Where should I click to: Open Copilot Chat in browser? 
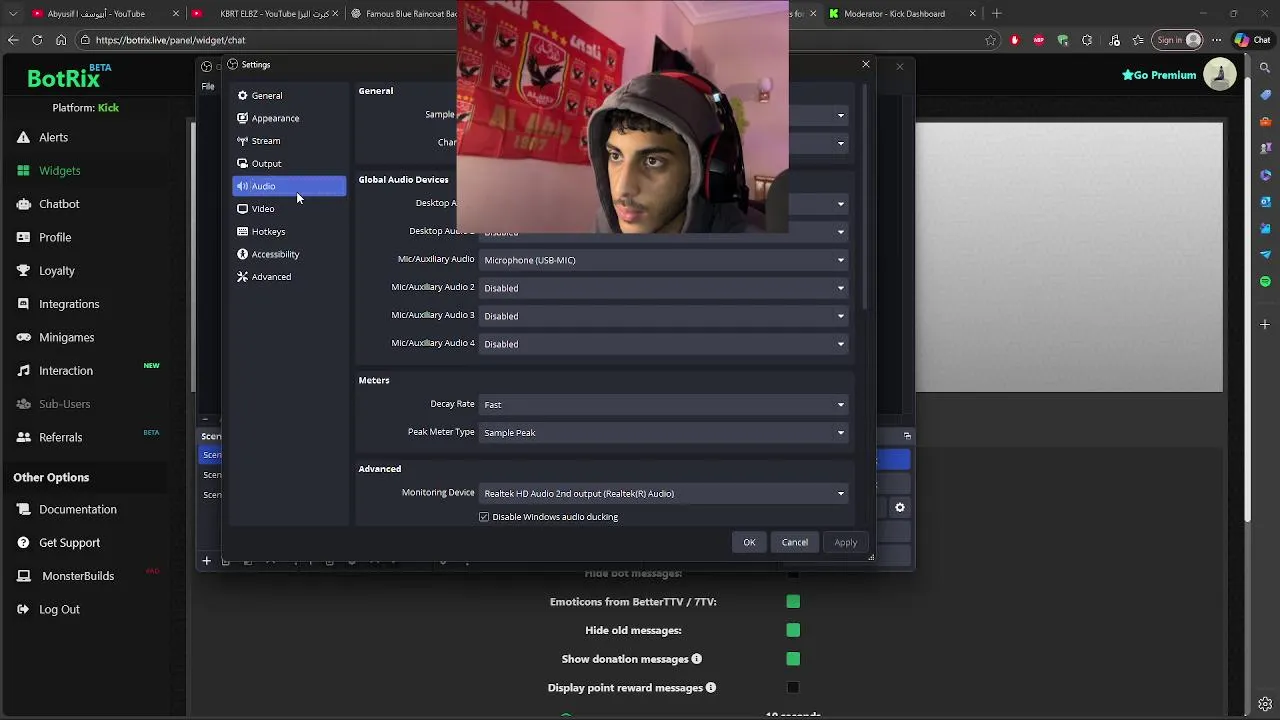point(1253,40)
